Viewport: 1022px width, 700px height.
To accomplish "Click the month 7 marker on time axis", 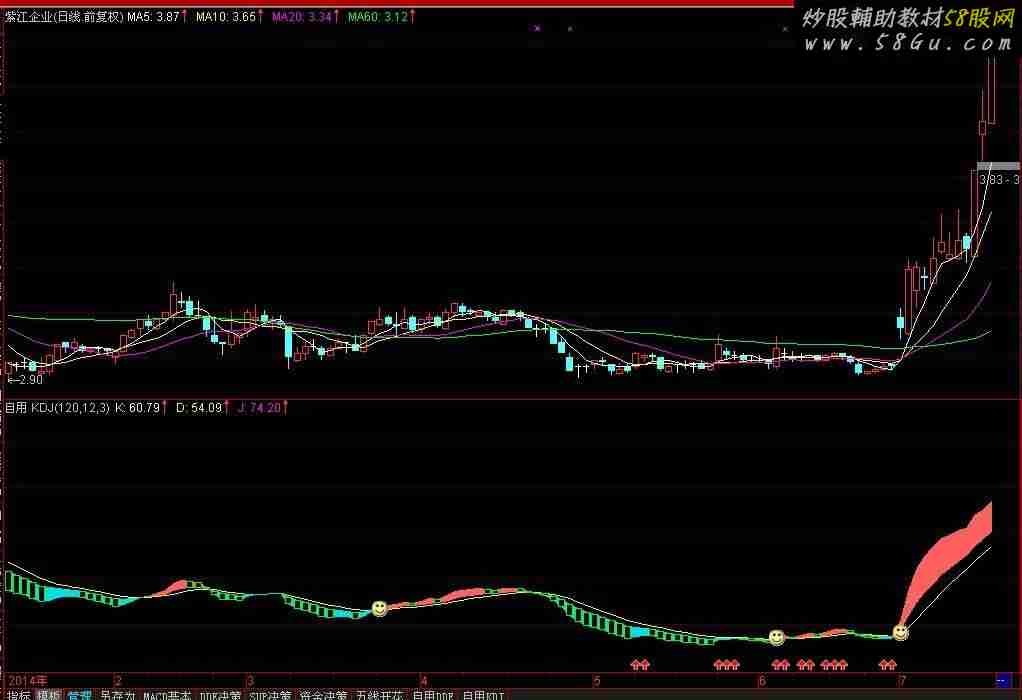I will pyautogui.click(x=902, y=681).
